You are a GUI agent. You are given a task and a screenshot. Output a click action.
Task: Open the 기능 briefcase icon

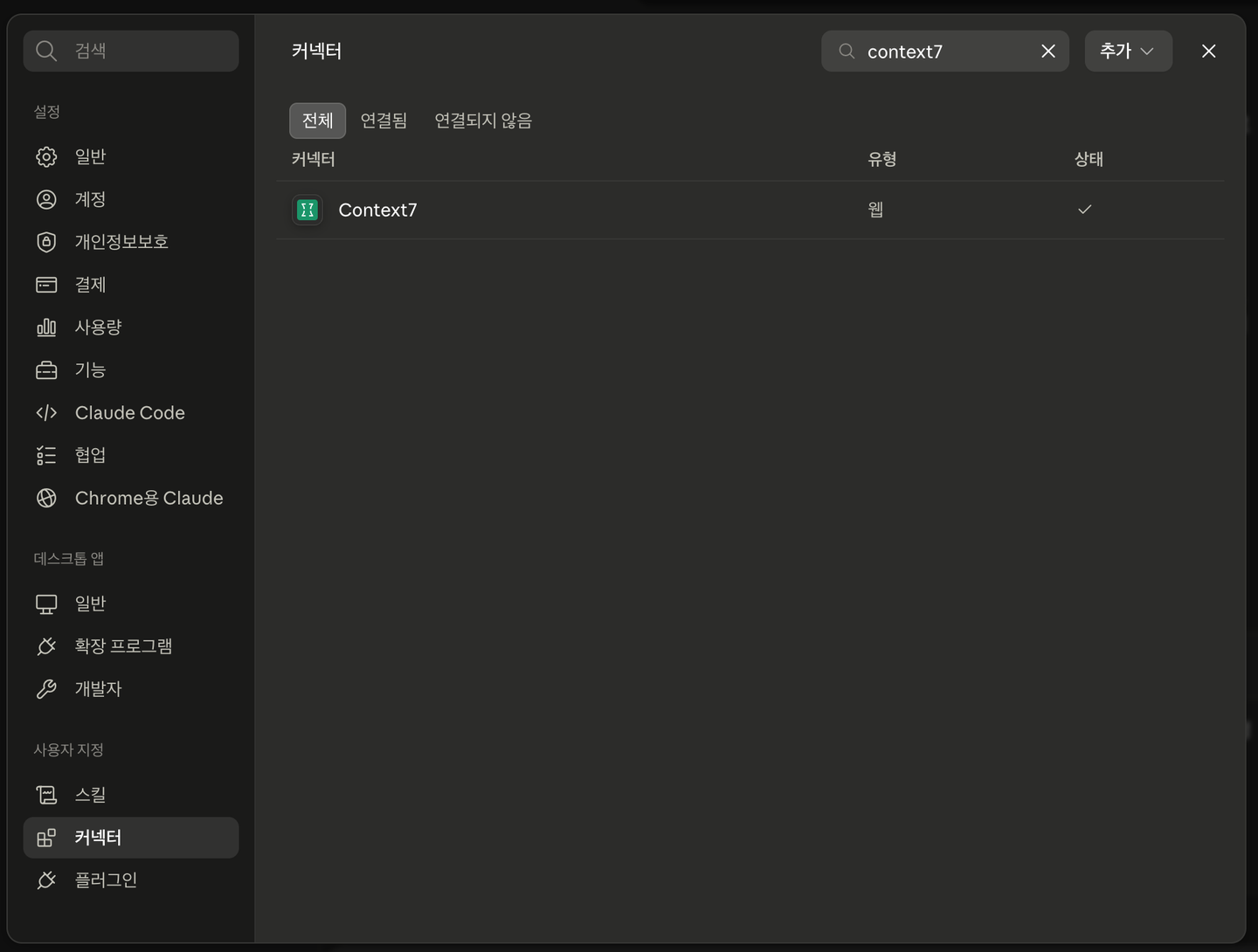point(46,370)
